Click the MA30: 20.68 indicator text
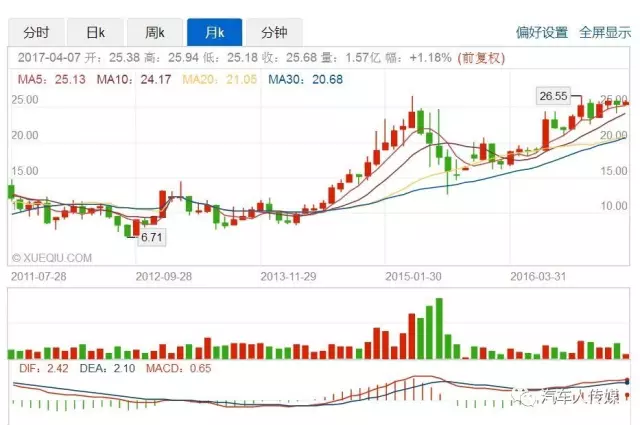640x425 pixels. click(x=305, y=79)
